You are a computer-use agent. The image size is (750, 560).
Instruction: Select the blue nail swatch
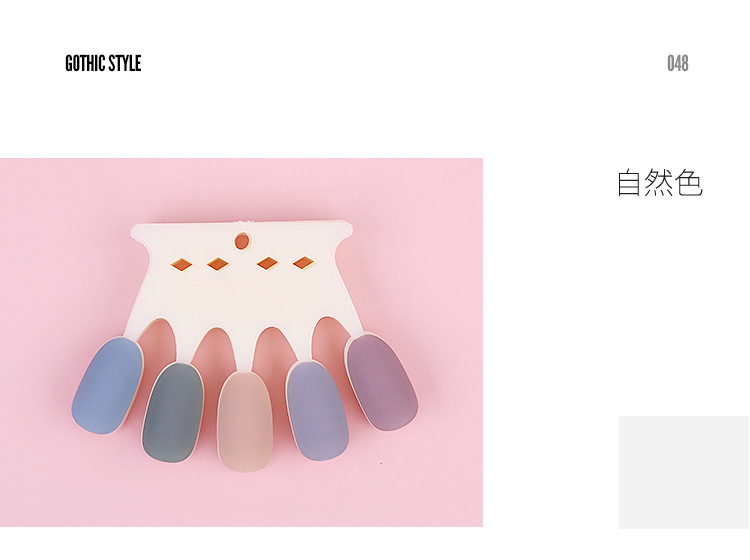(108, 385)
